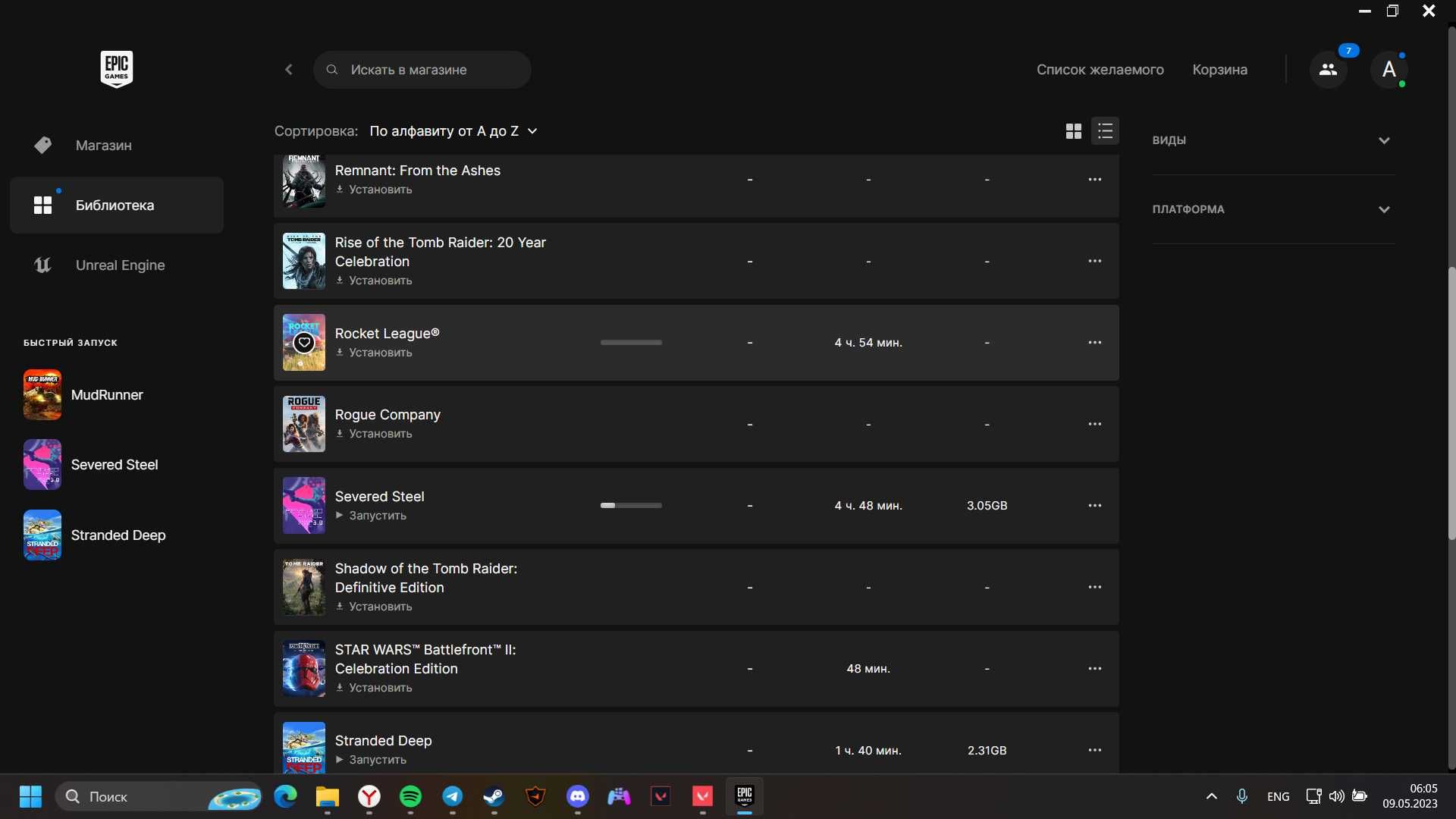Go back with the arrow beside search
The height and width of the screenshot is (819, 1456).
click(289, 70)
